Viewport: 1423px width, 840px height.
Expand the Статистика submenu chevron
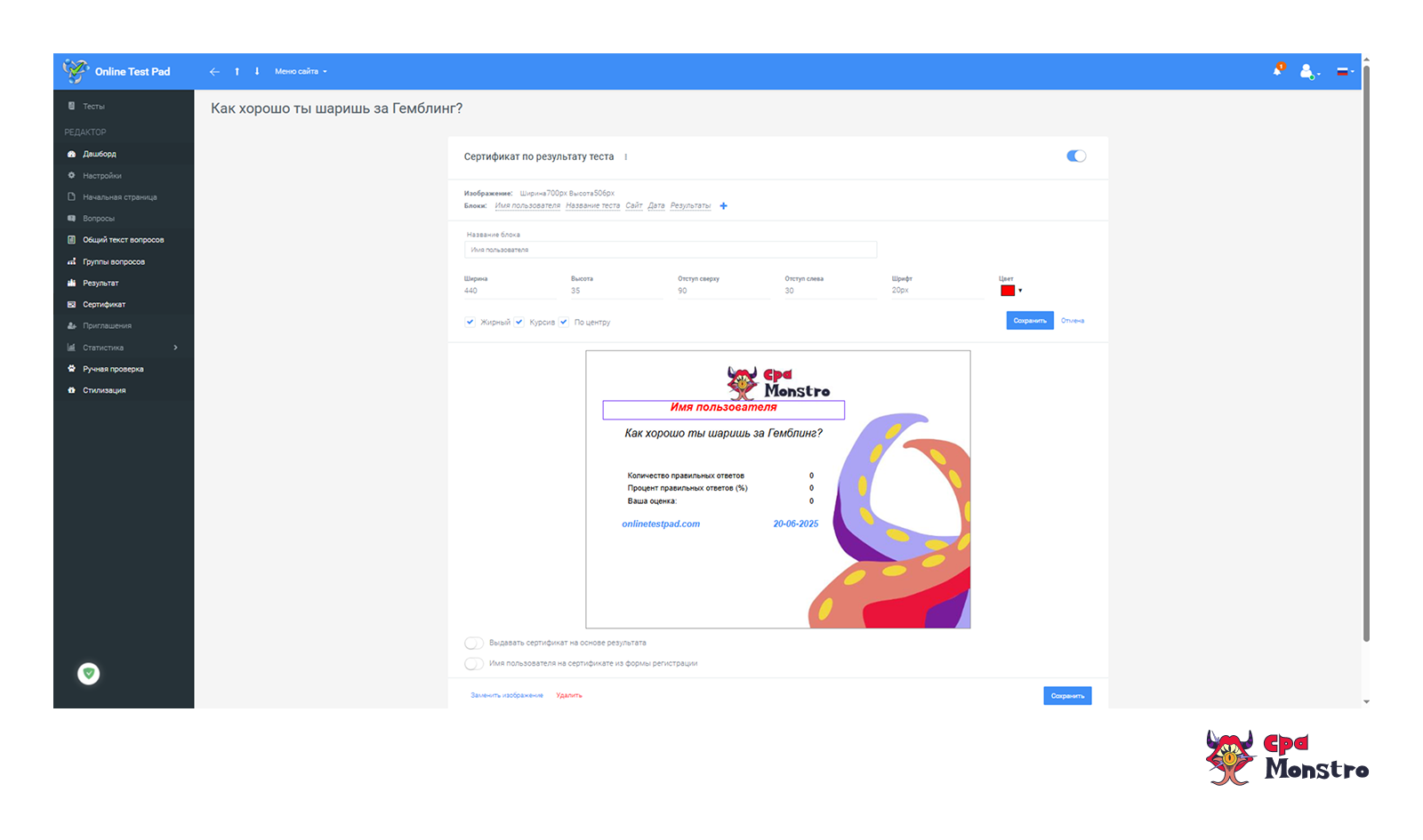[176, 348]
